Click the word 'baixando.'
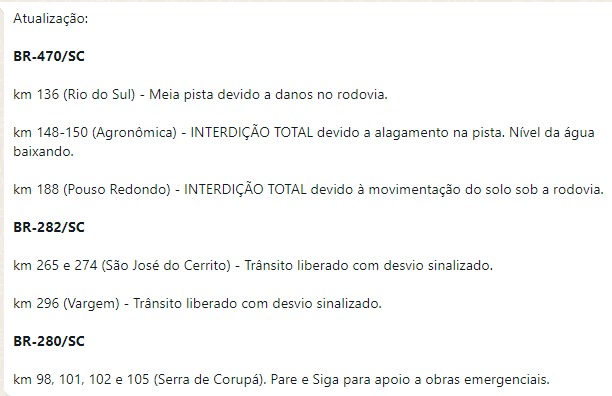 [x=43, y=151]
